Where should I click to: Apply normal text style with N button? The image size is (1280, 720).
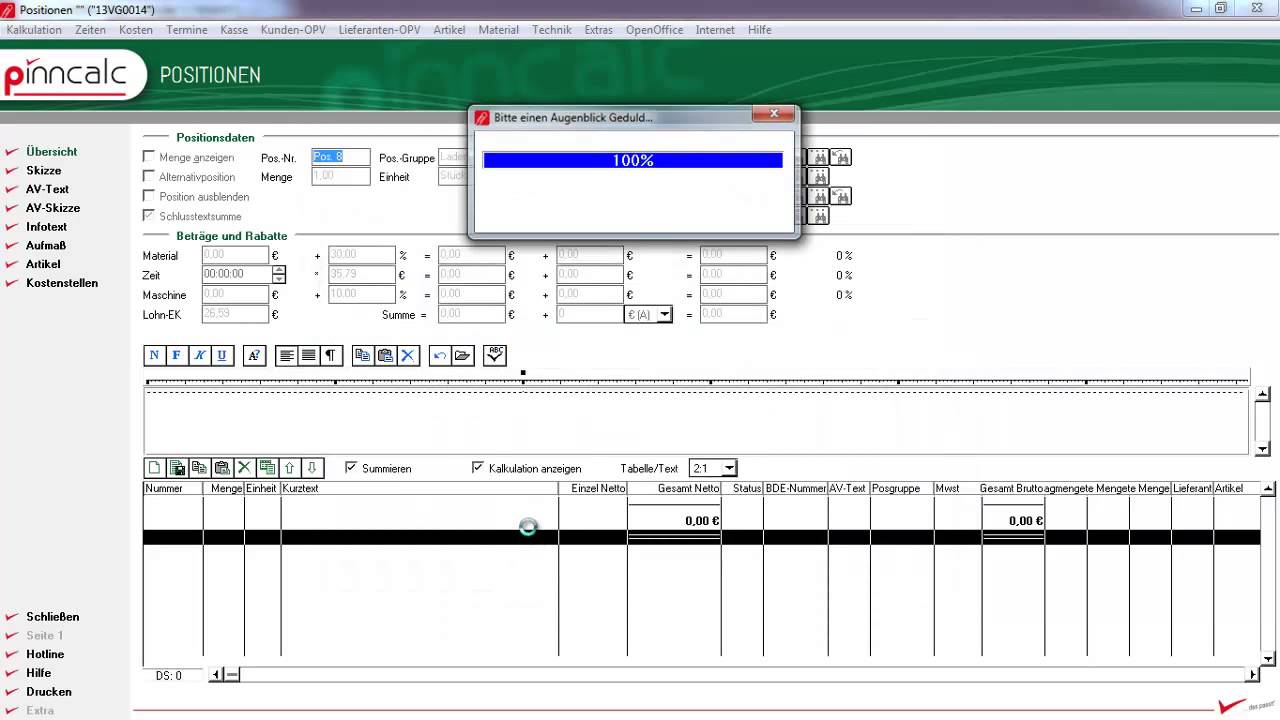[x=154, y=355]
